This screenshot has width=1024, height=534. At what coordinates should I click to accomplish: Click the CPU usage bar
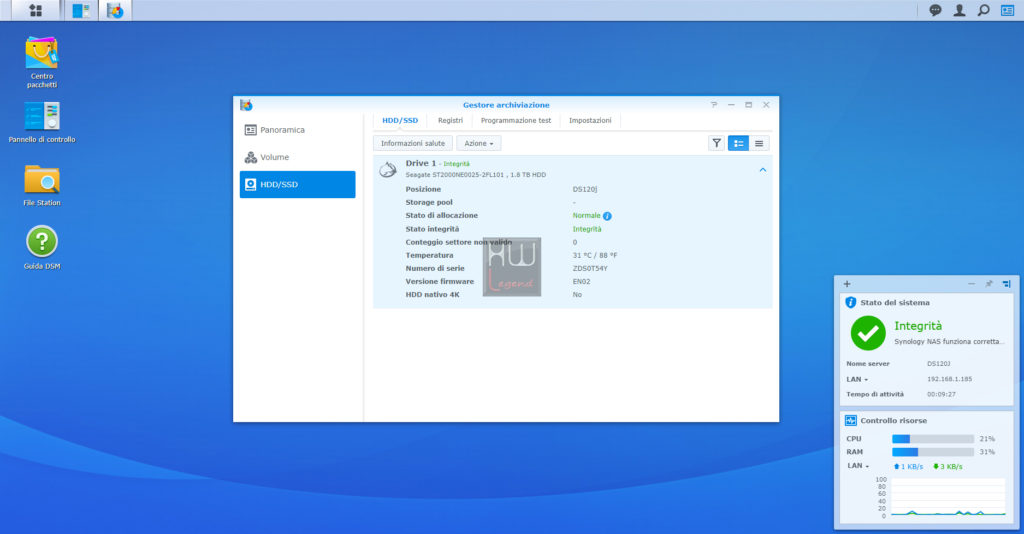(933, 439)
